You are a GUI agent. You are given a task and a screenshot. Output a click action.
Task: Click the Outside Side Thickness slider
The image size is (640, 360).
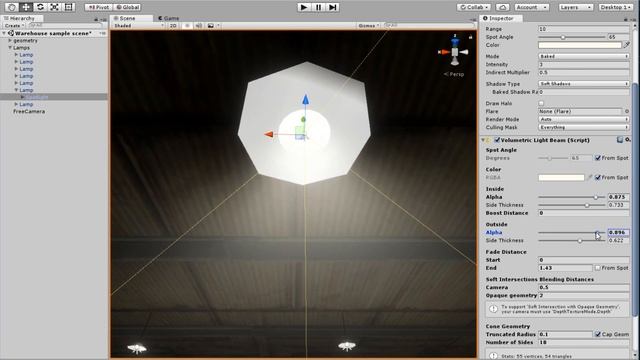[x=571, y=240]
